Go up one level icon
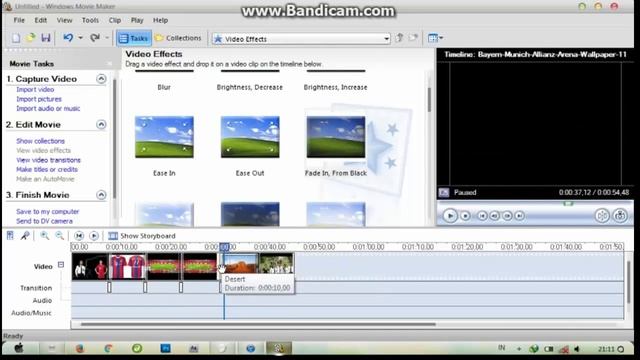Screen dimensions: 640x360 400,38
